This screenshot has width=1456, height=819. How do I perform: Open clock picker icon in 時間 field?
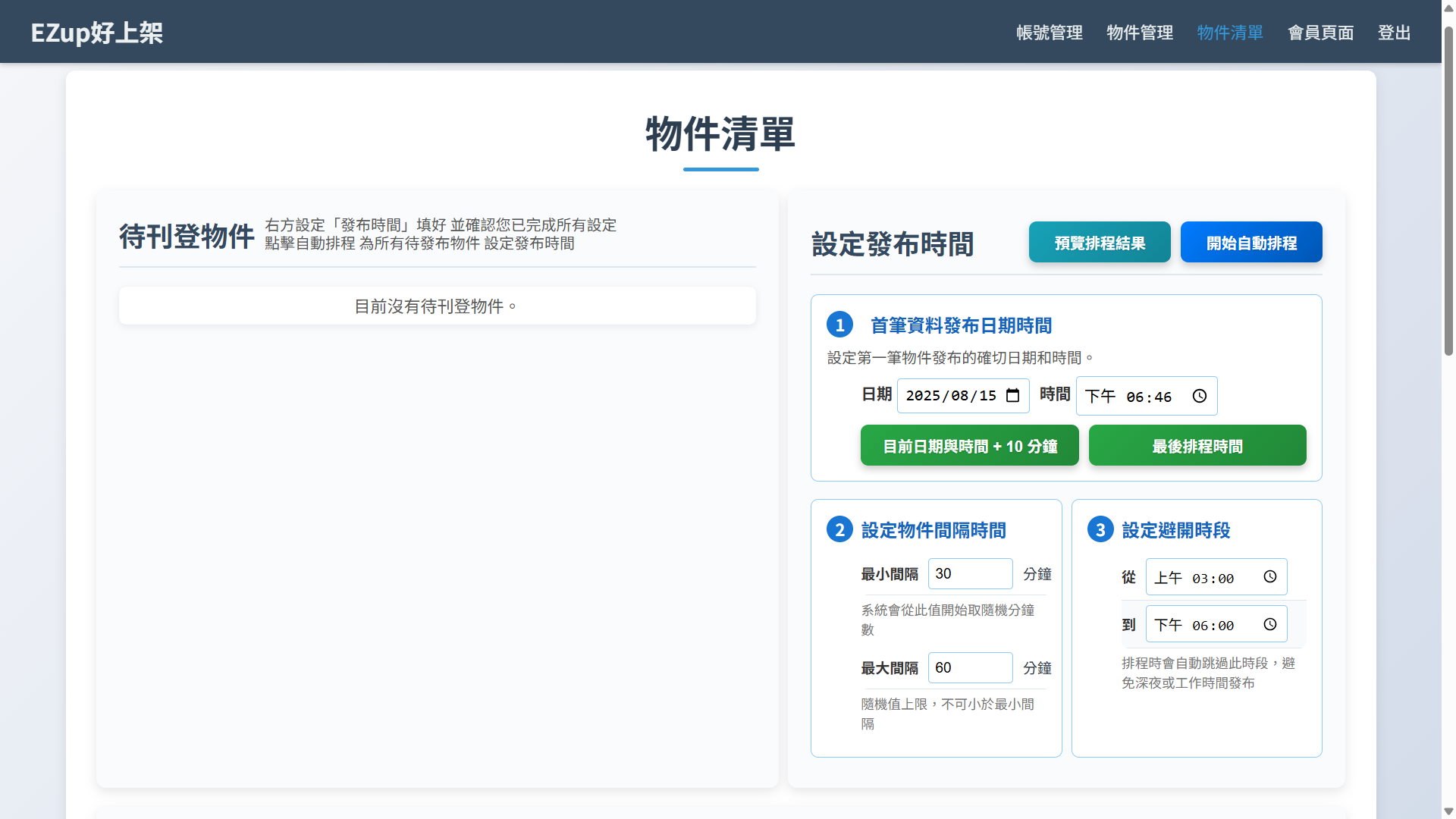pos(1199,396)
